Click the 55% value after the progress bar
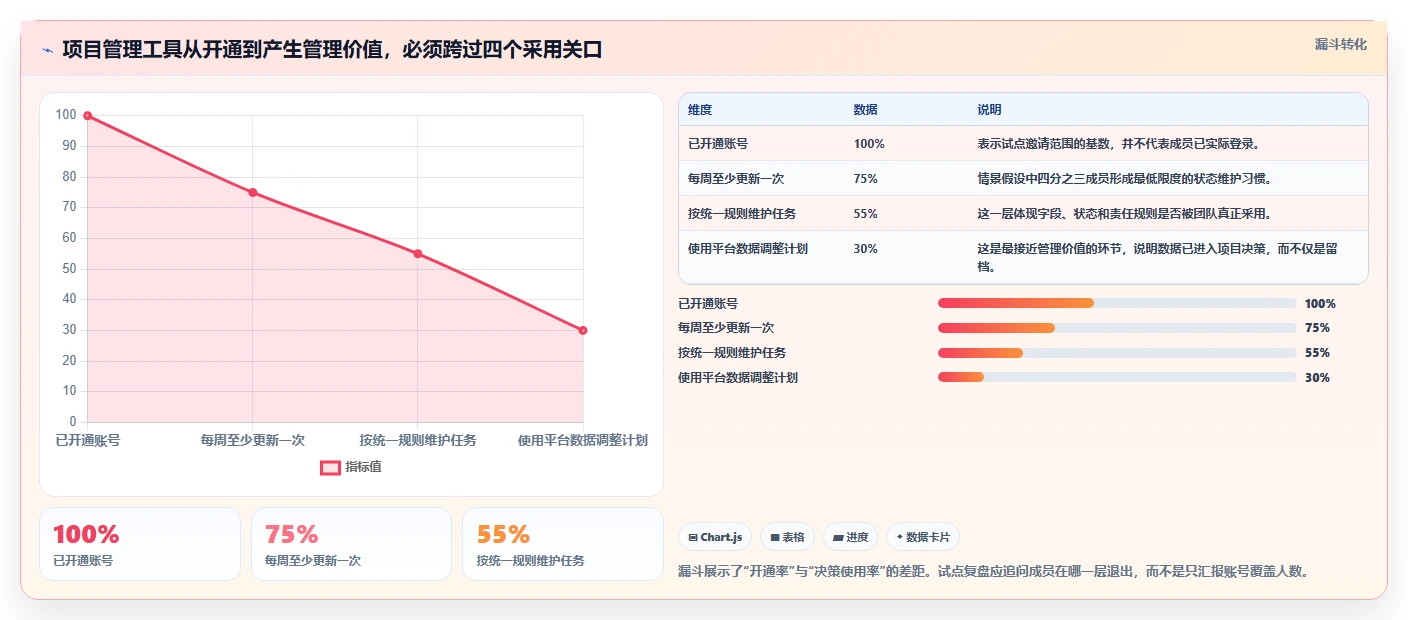 tap(1317, 353)
